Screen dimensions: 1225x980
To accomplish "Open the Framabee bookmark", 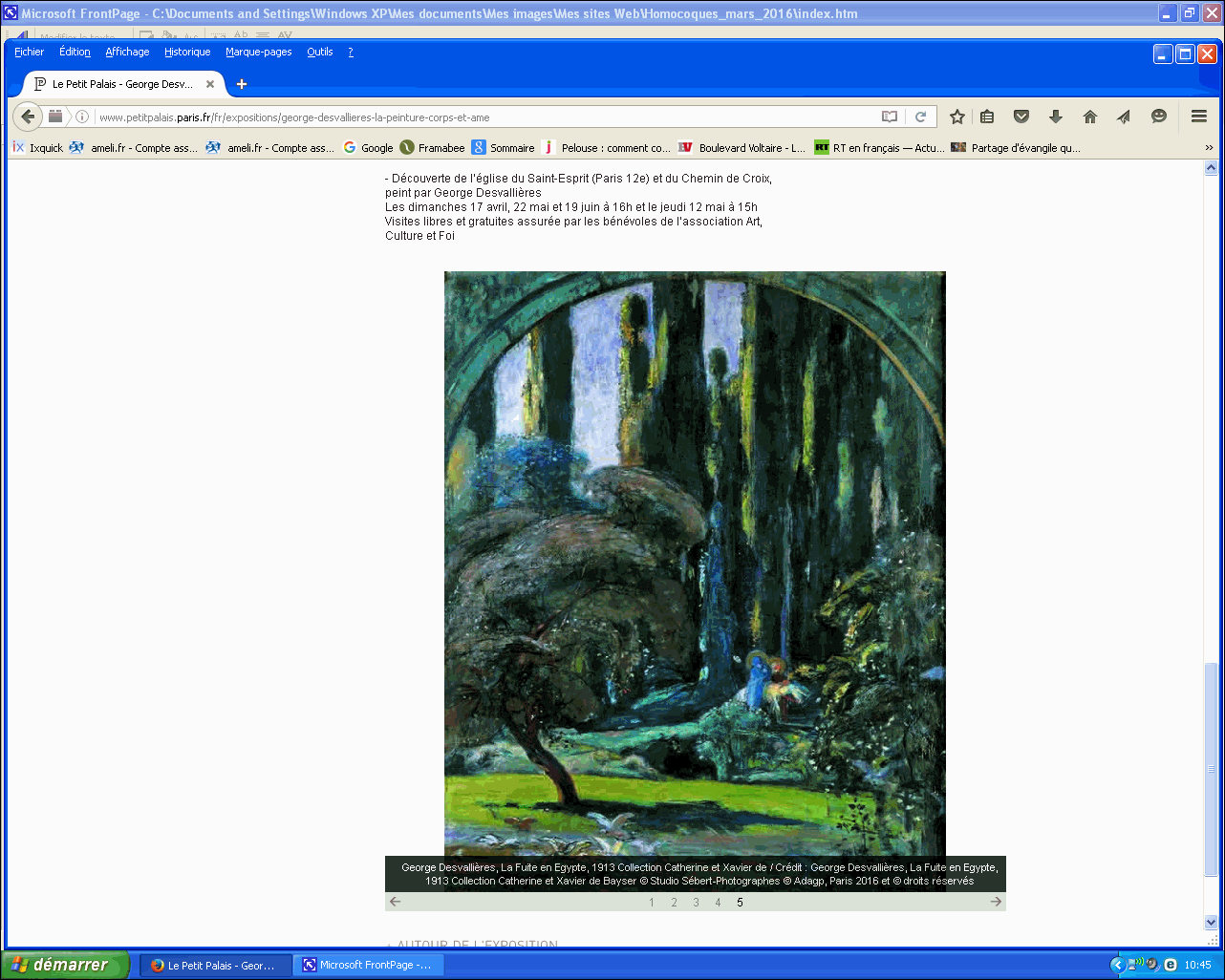I will pos(432,148).
